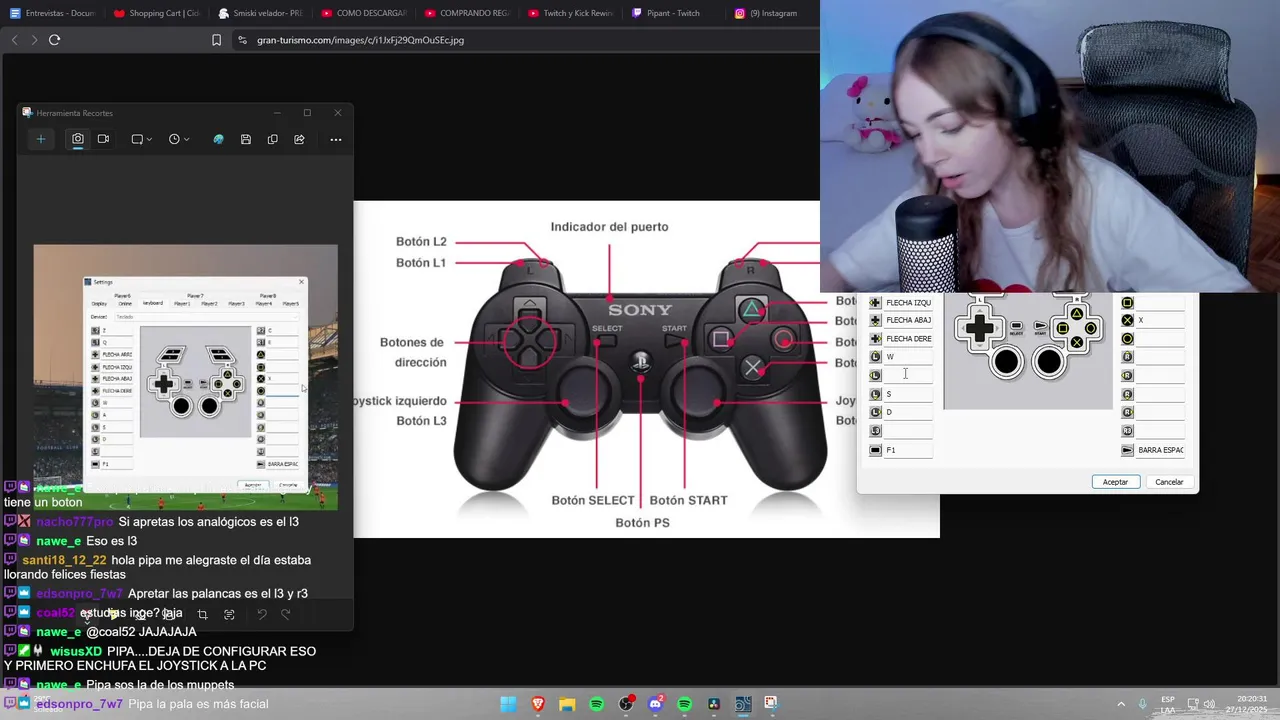This screenshot has width=1280, height=720.
Task: Click the captured screenshot preview in Snipping Tool
Action: tap(185, 377)
